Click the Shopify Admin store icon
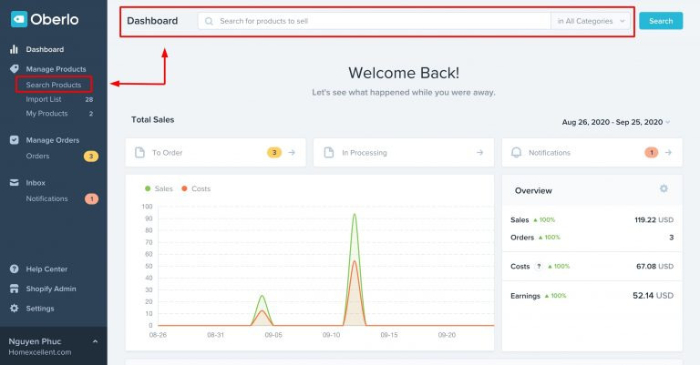The height and width of the screenshot is (365, 700). (x=14, y=289)
